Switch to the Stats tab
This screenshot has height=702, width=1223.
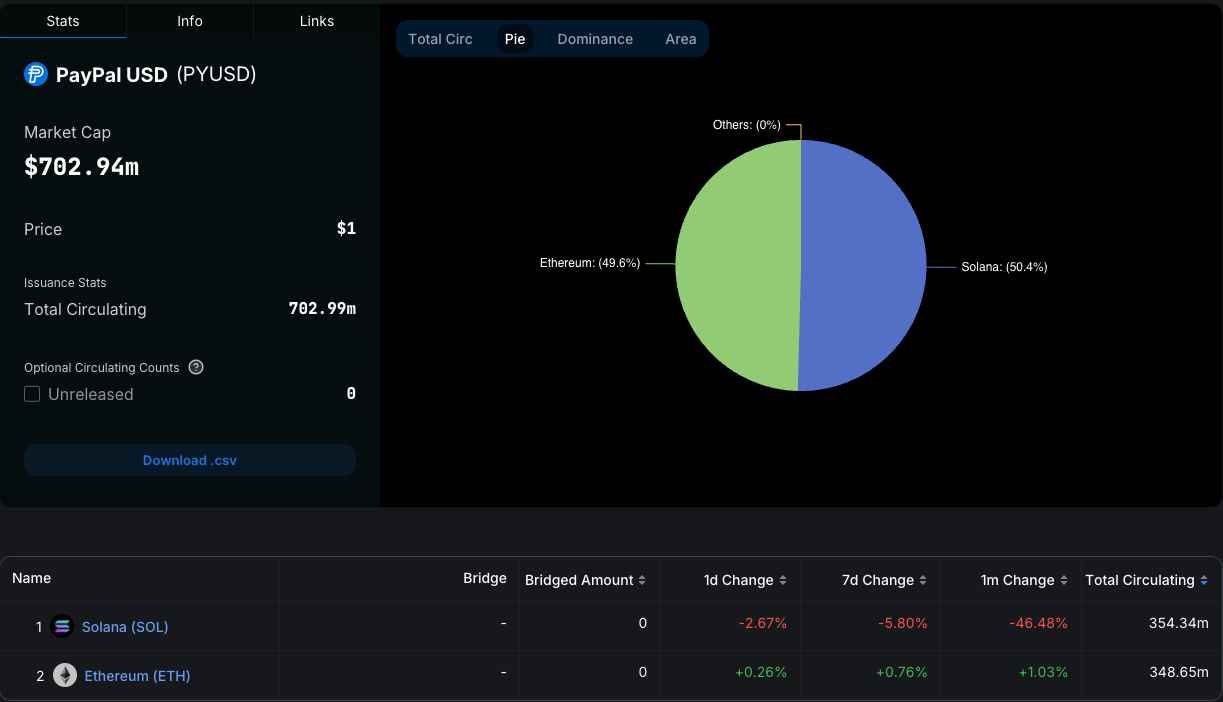point(63,21)
